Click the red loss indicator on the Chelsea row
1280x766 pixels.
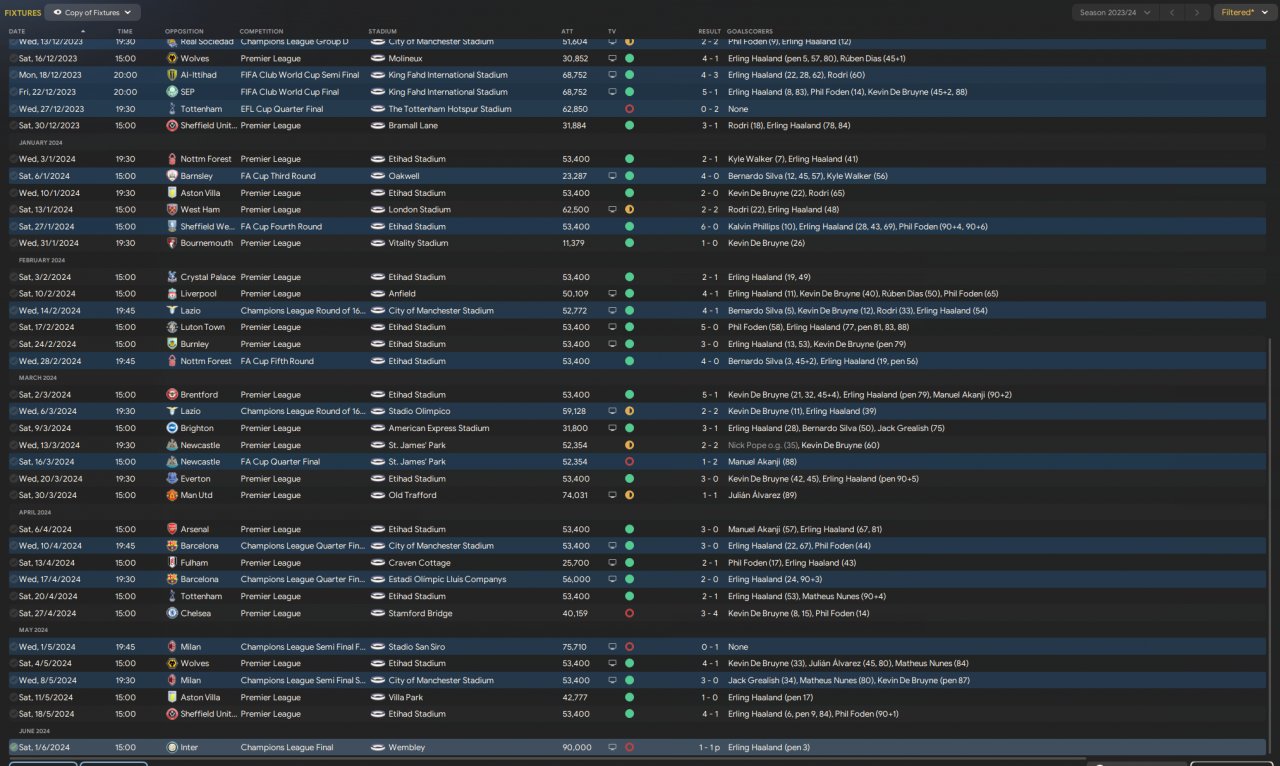click(629, 613)
